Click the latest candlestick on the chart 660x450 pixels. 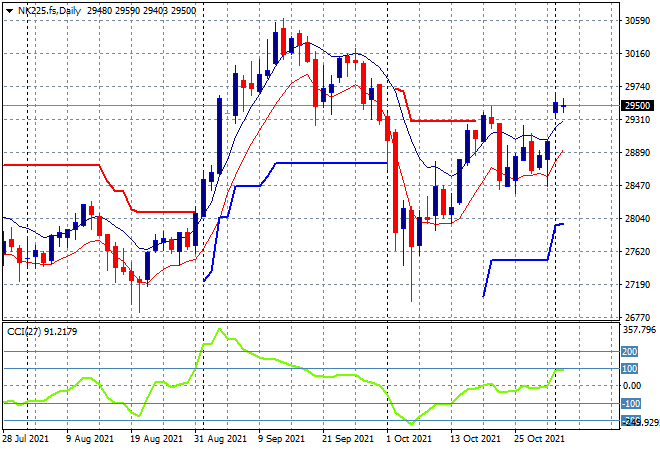coord(564,105)
